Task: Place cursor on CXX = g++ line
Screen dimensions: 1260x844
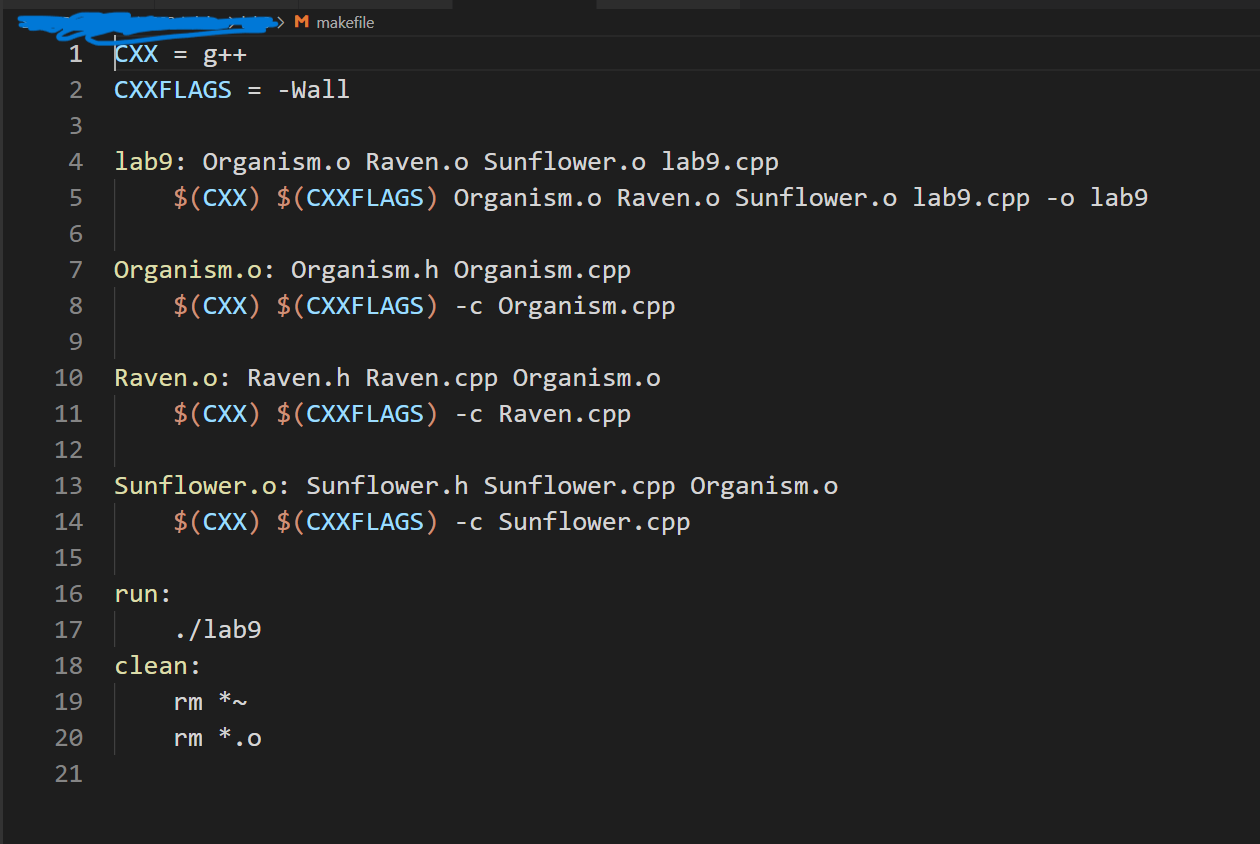Action: pos(180,53)
